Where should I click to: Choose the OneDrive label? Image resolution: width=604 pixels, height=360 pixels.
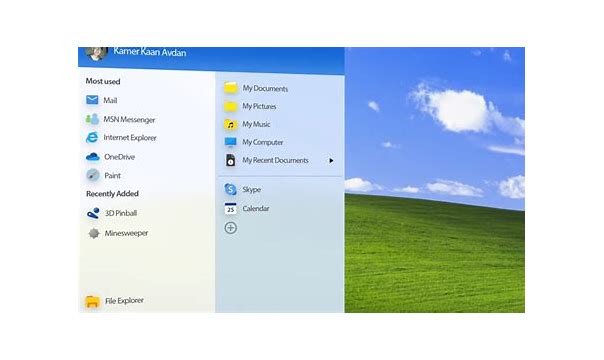[x=119, y=157]
